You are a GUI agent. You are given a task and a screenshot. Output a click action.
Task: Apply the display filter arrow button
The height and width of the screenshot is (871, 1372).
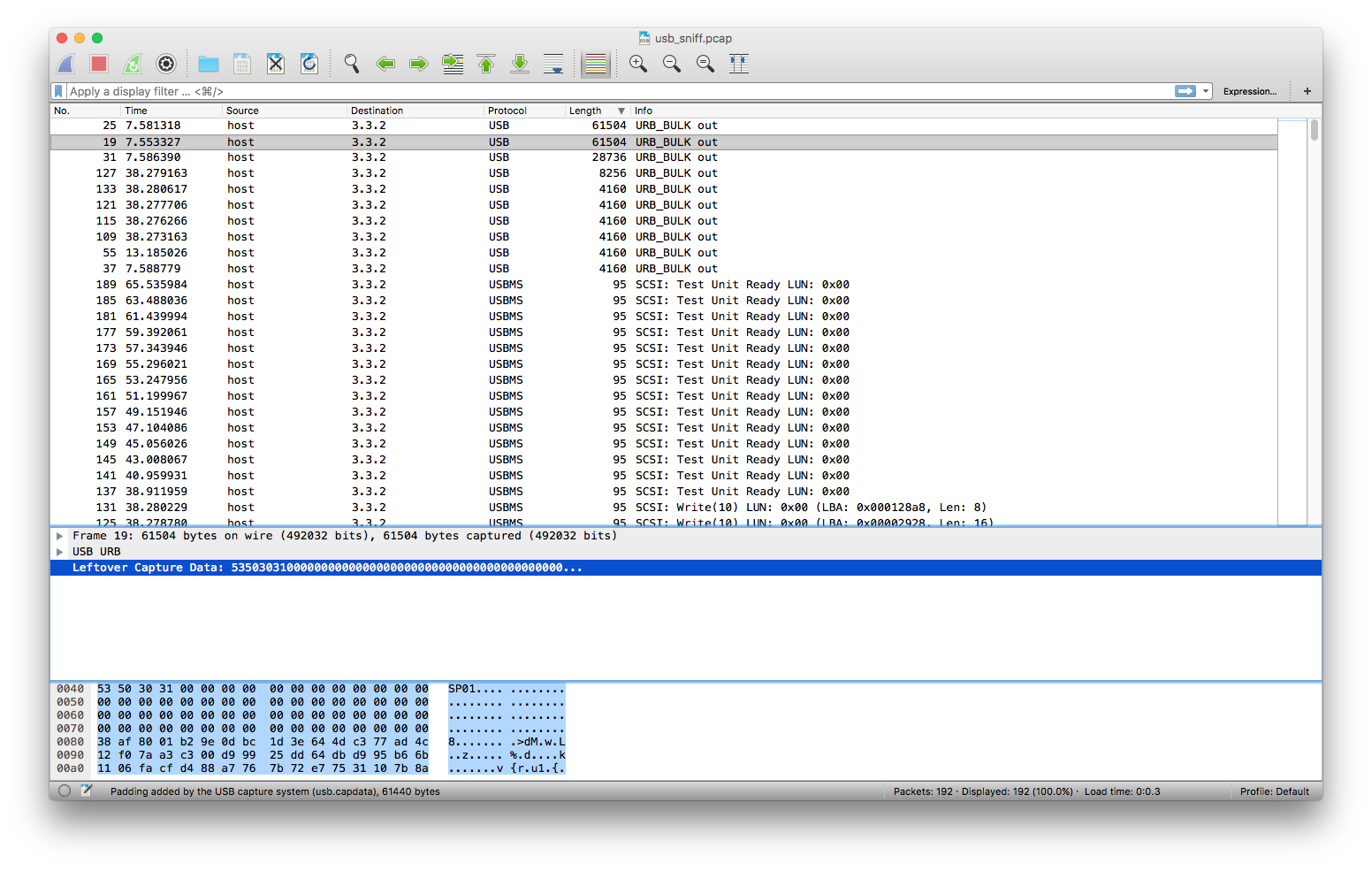(1185, 91)
